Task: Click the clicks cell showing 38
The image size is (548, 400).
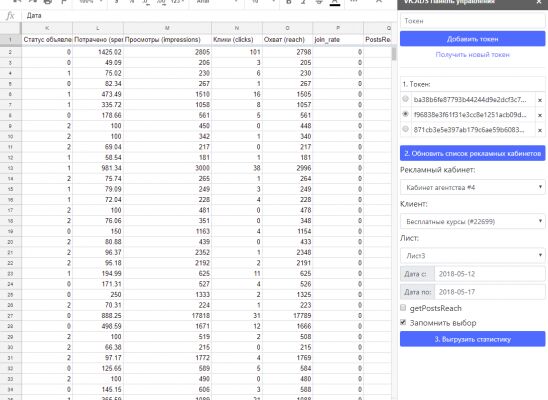Action: [237, 168]
